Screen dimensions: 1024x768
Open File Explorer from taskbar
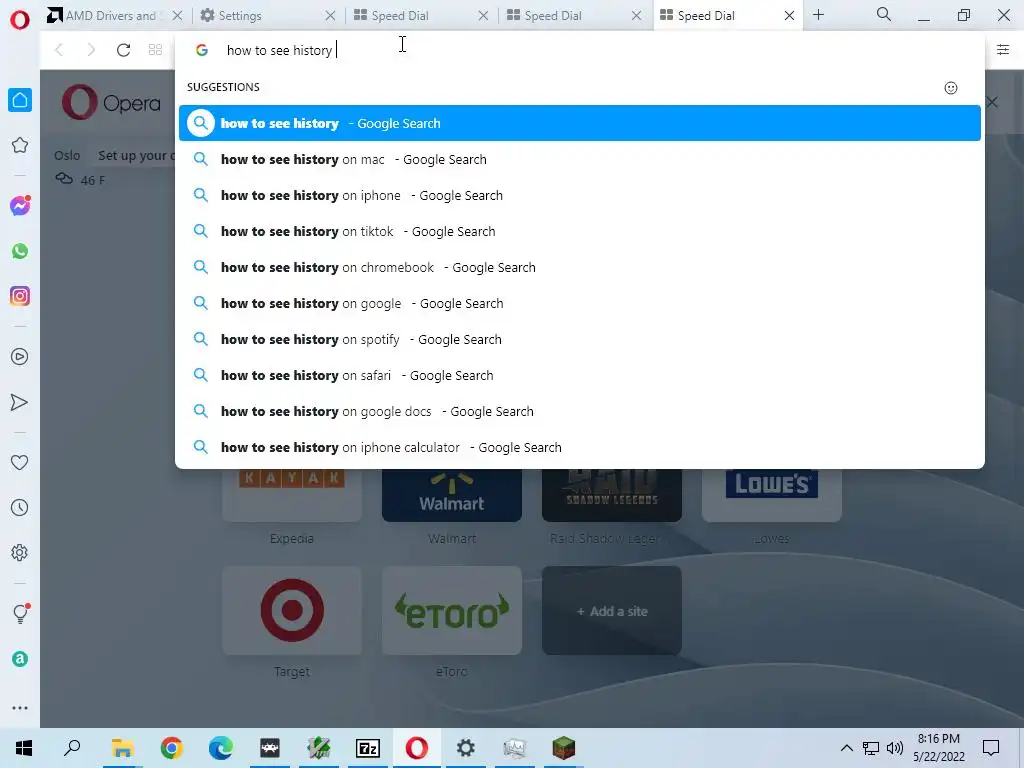click(x=122, y=748)
